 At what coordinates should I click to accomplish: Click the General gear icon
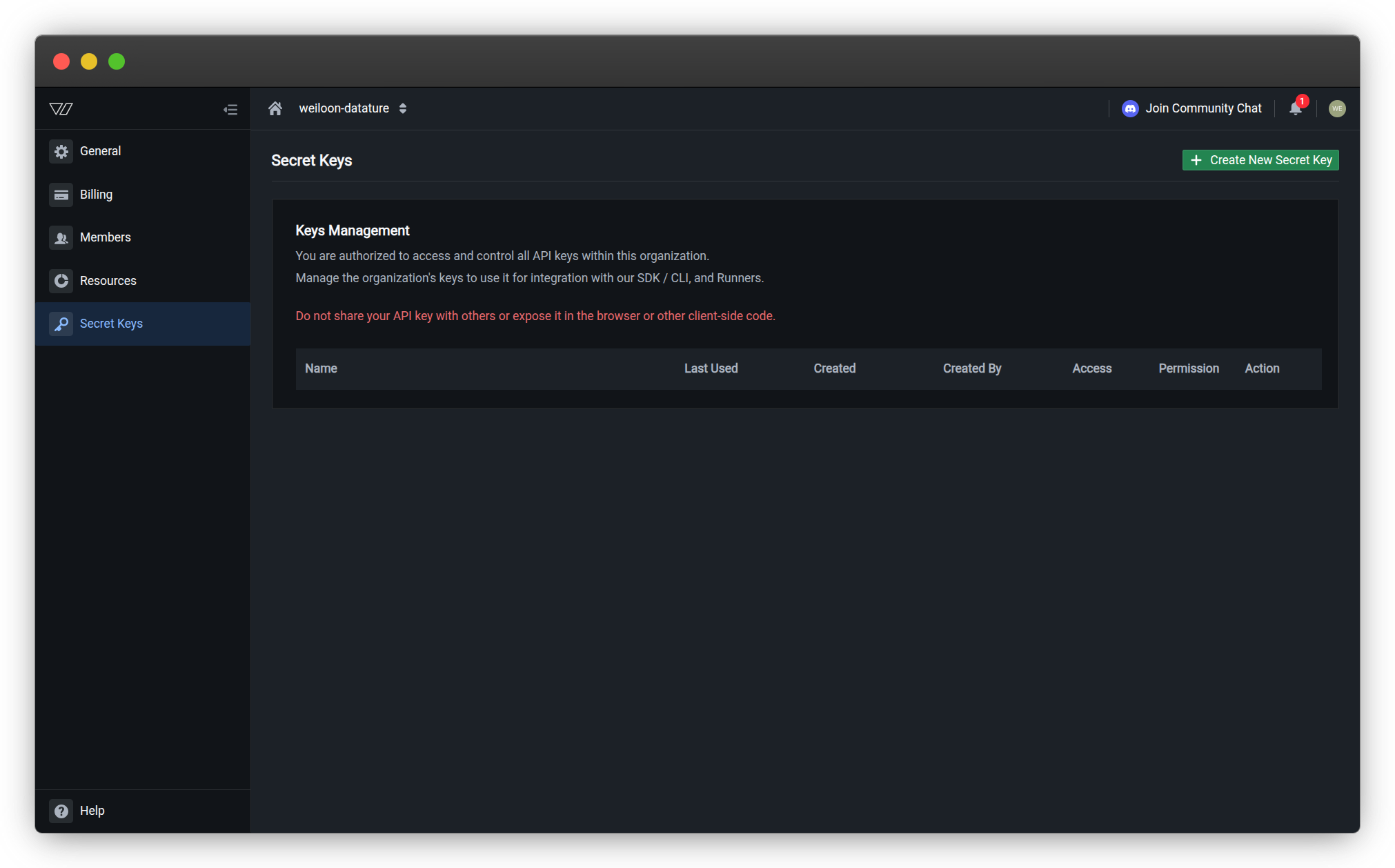(x=61, y=151)
